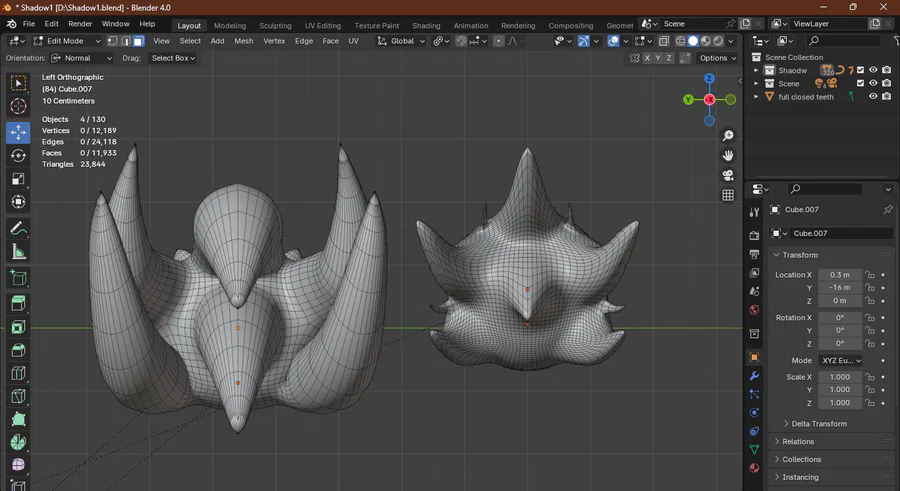The image size is (900, 491).
Task: Uncheck the Scene collection exclude checkbox
Action: (x=859, y=84)
